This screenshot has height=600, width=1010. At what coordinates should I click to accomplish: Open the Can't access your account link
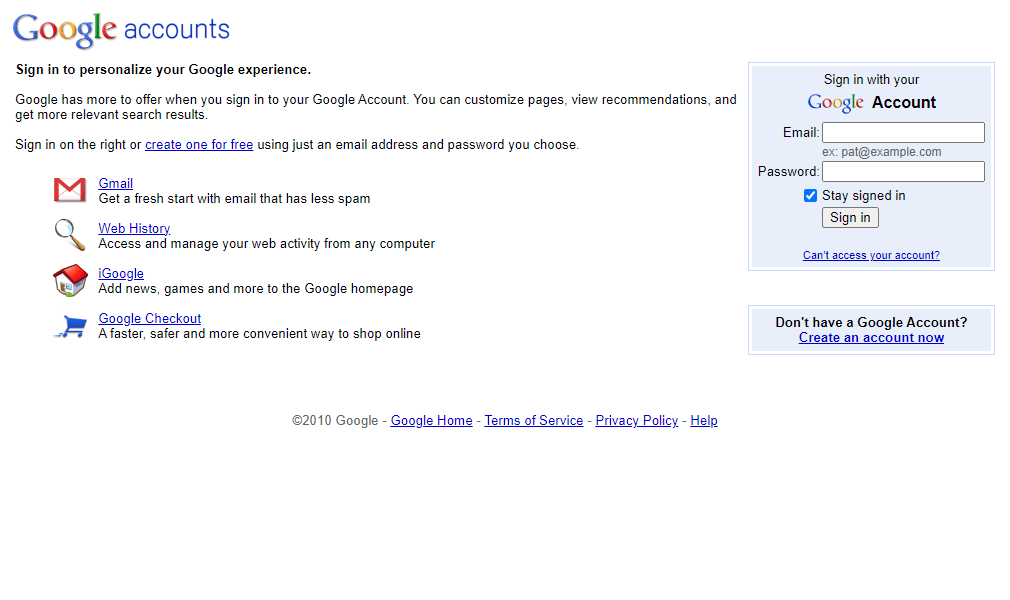[x=871, y=255]
